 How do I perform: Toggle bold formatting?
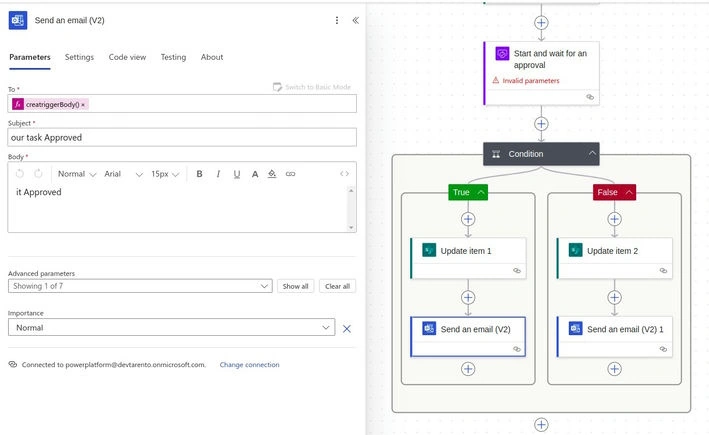[199, 174]
